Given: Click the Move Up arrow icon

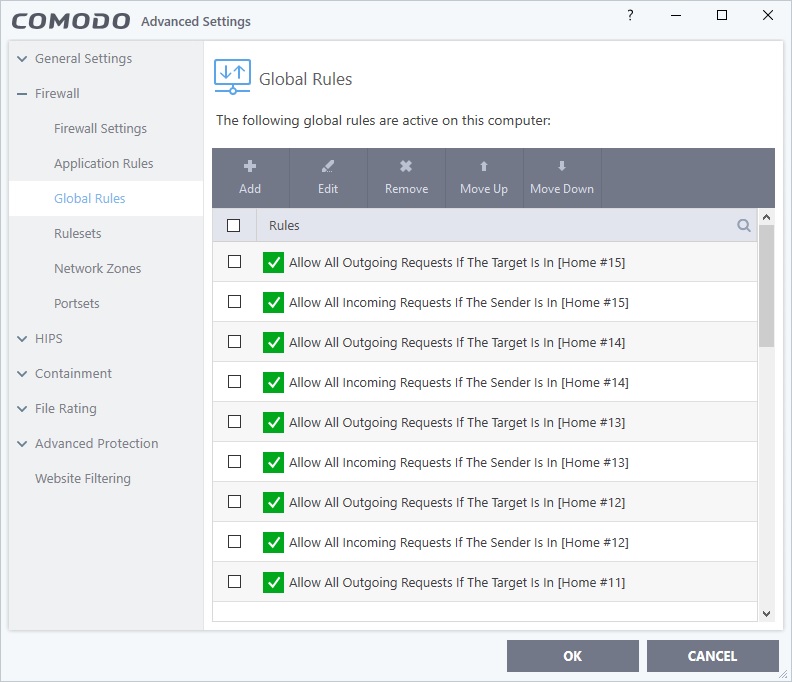Looking at the screenshot, I should (x=484, y=167).
